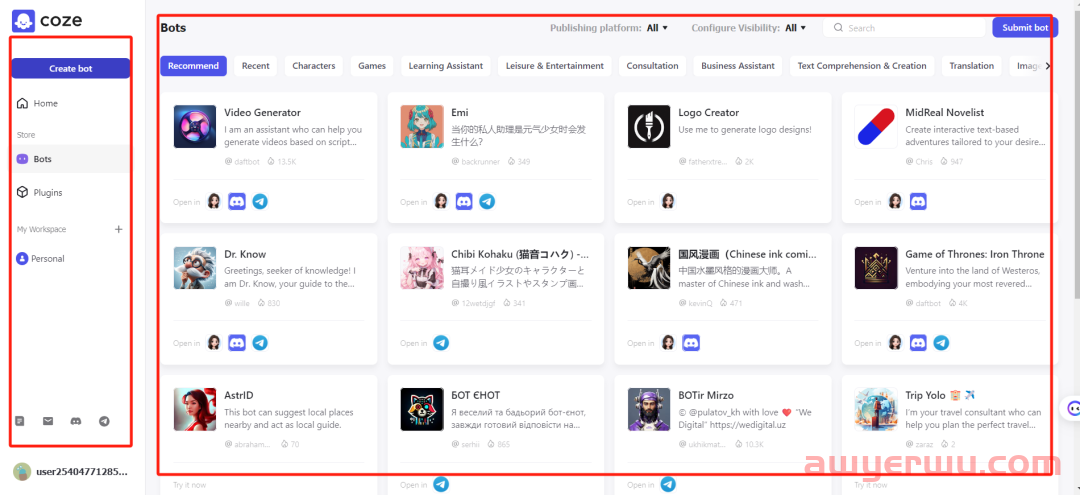Click the Create bot button
This screenshot has height=495, width=1080.
(x=70, y=68)
